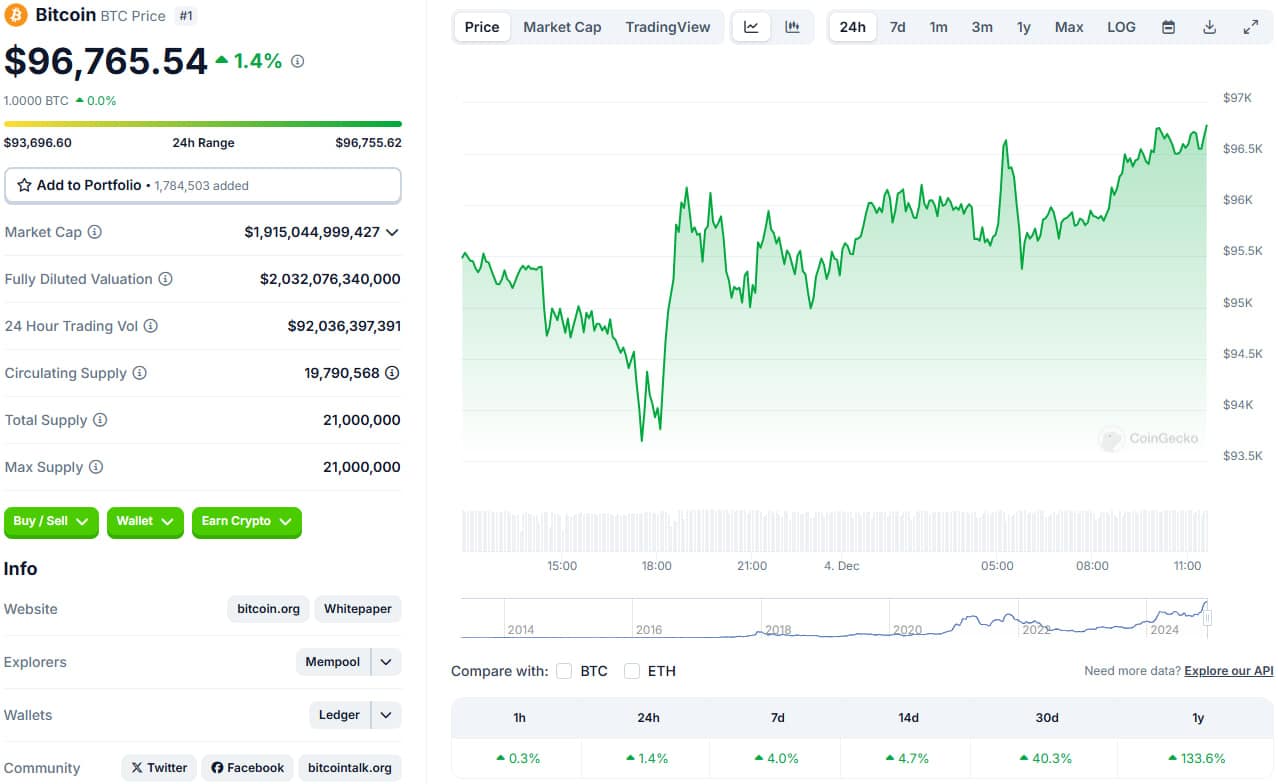Select the 7d time range
This screenshot has width=1278, height=784.
(x=898, y=27)
